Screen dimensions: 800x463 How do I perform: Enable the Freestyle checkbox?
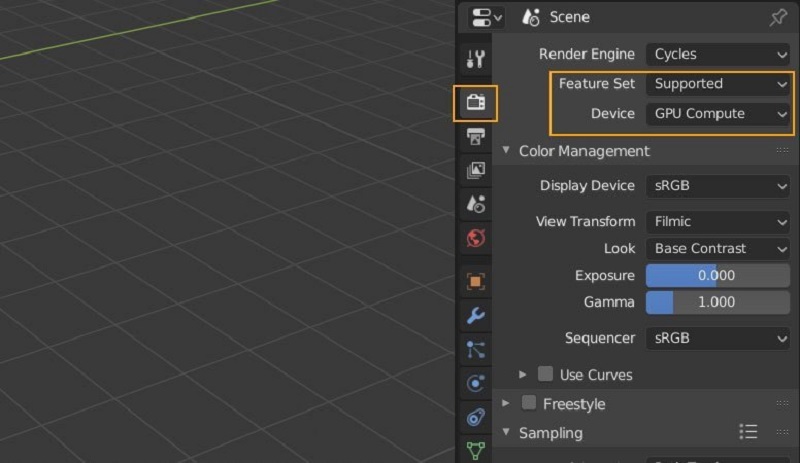(529, 404)
